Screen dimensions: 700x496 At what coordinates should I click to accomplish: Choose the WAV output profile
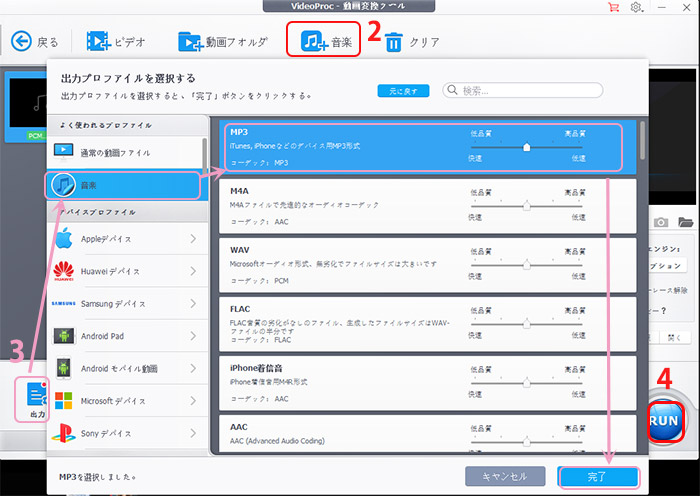[x=427, y=265]
